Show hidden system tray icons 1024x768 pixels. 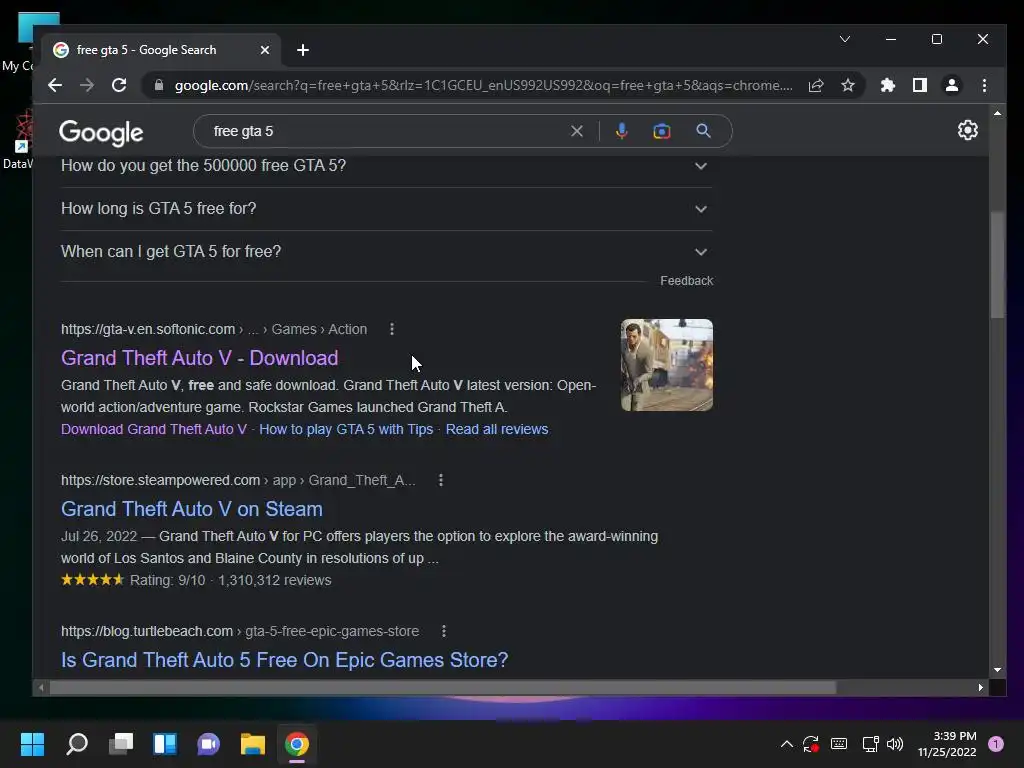[787, 744]
